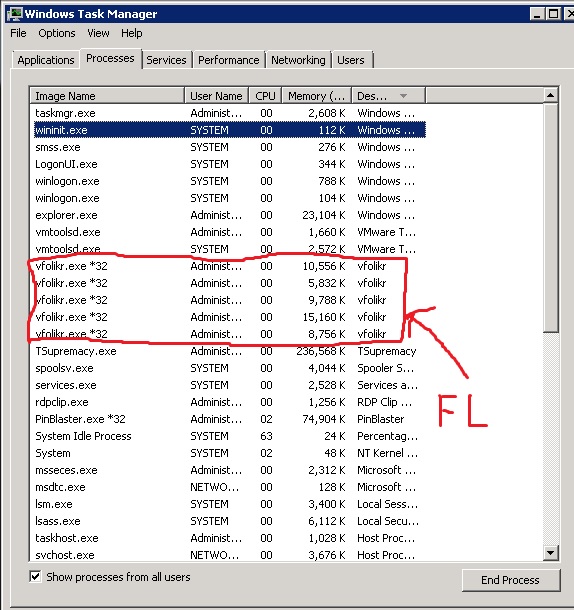The height and width of the screenshot is (610, 574).
Task: Select the taskmgr.exe process
Action: tap(228, 113)
